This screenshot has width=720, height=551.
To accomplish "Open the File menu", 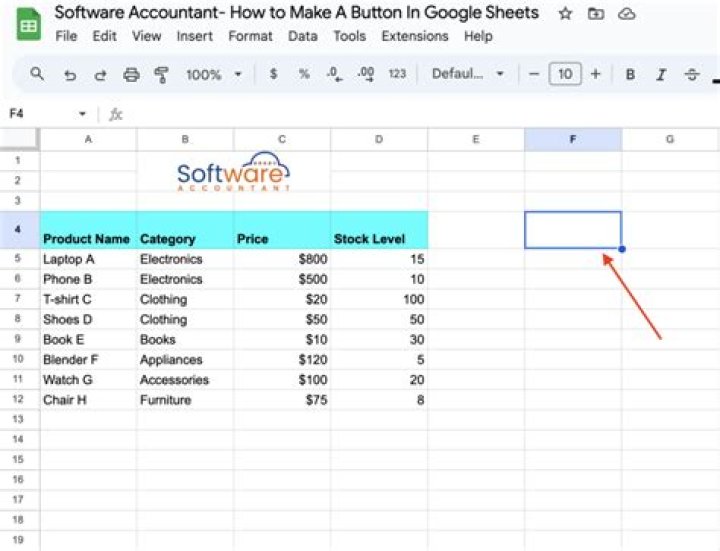I will [x=66, y=36].
